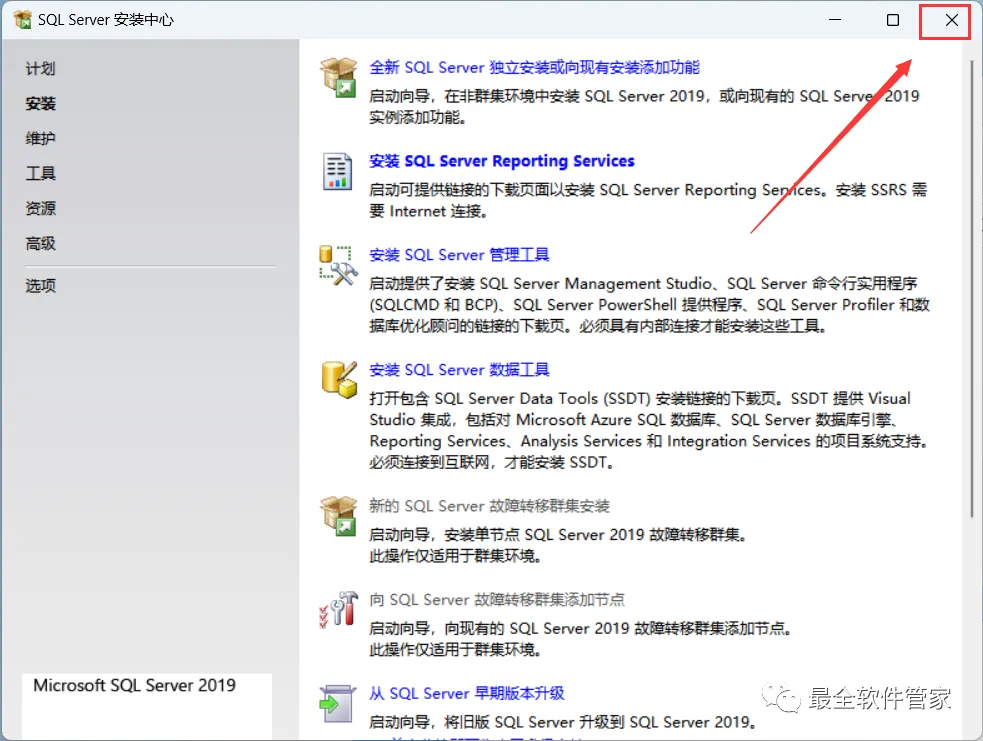983x741 pixels.
Task: Open the 计划 page in the sidebar
Action: pos(41,68)
